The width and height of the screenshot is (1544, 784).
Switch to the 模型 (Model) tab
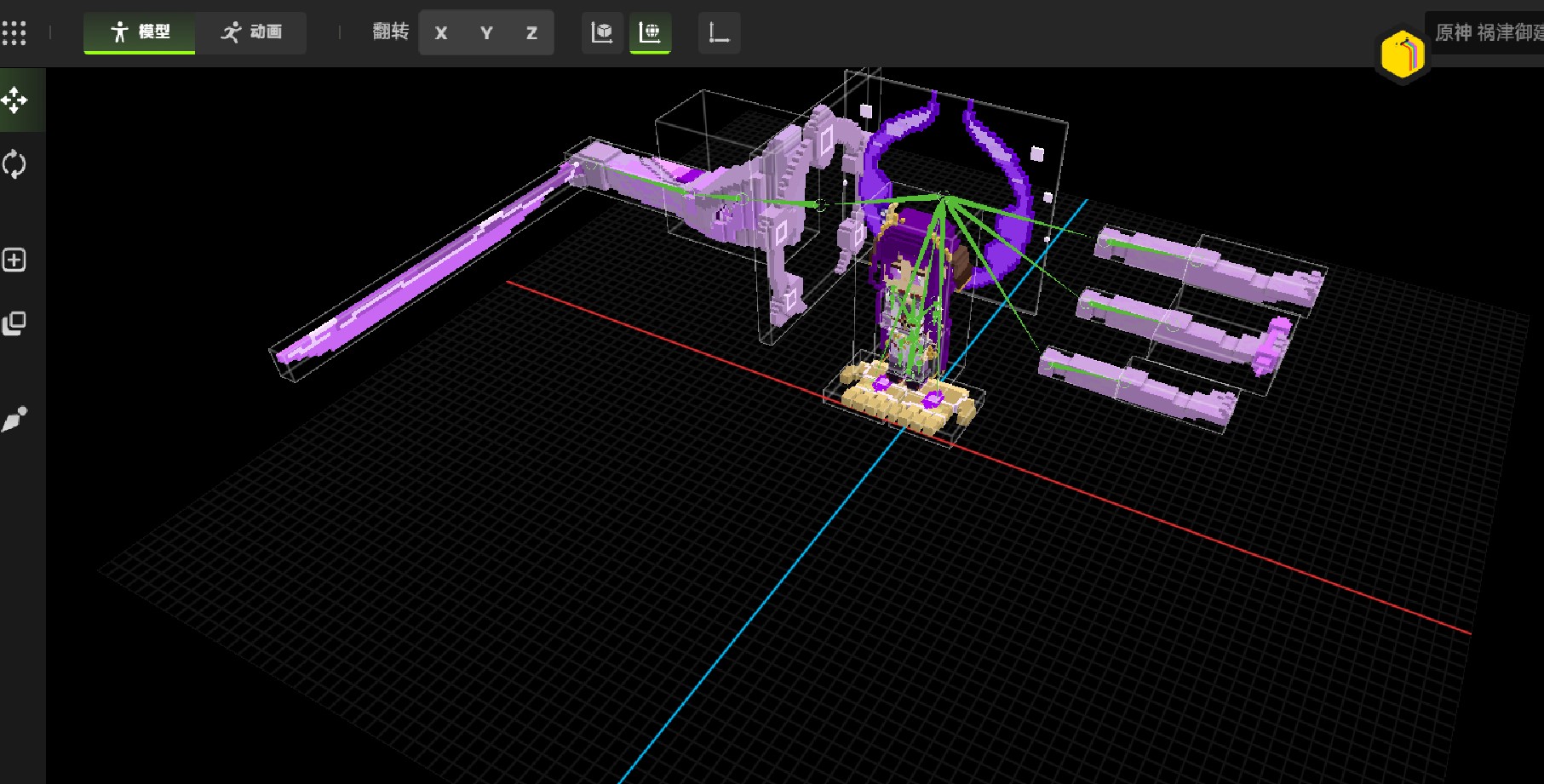click(x=140, y=32)
